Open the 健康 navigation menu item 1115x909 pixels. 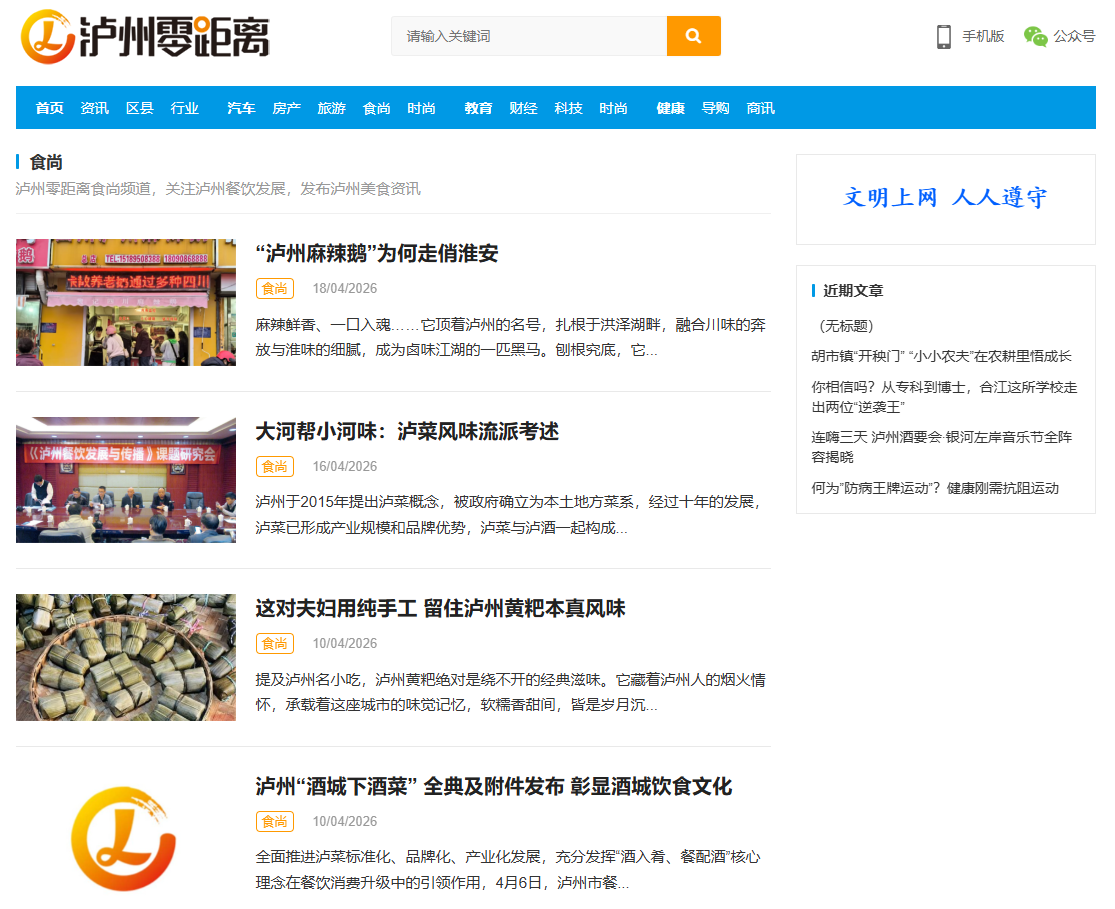670,108
